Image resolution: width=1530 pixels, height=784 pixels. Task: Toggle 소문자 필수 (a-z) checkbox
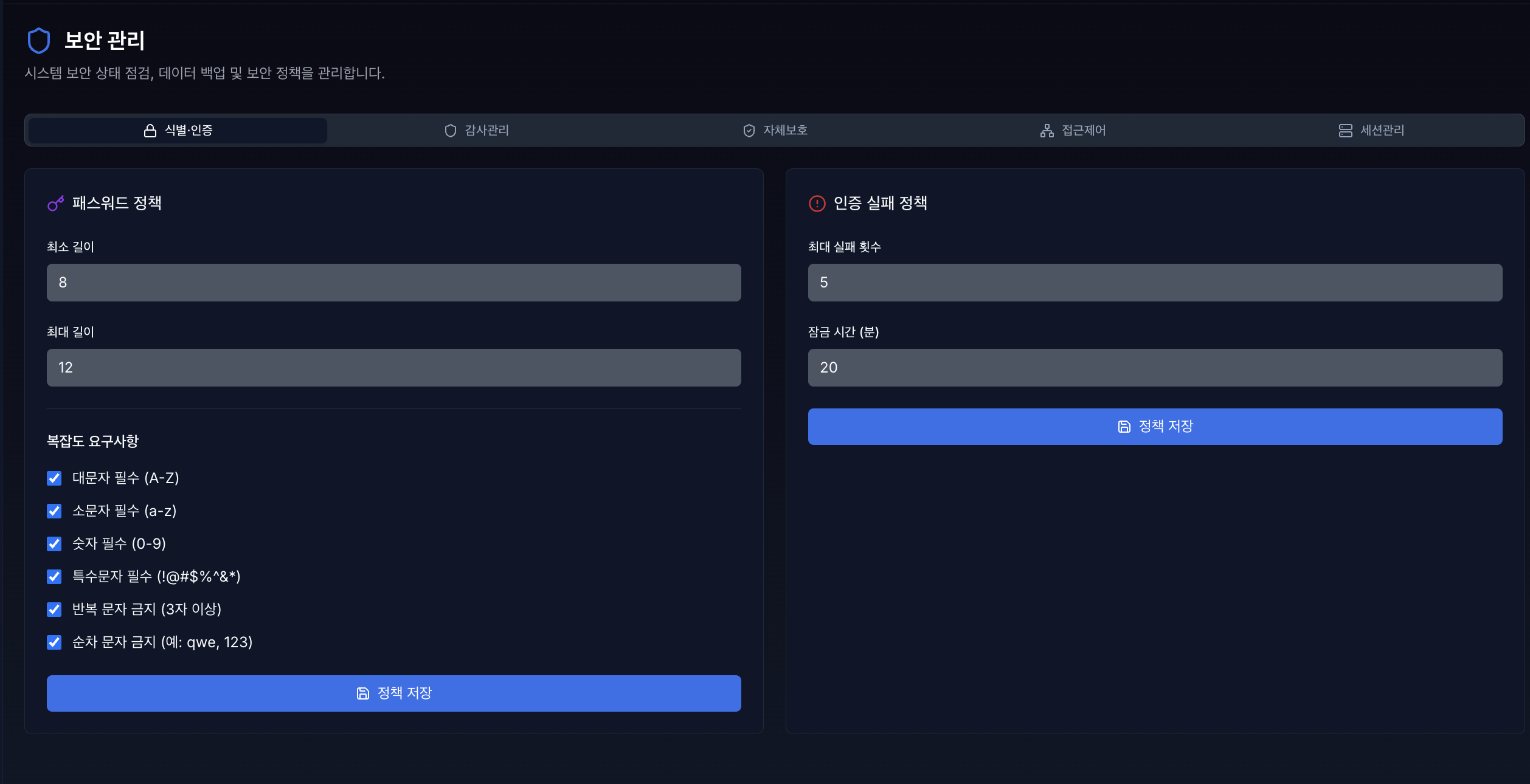54,511
